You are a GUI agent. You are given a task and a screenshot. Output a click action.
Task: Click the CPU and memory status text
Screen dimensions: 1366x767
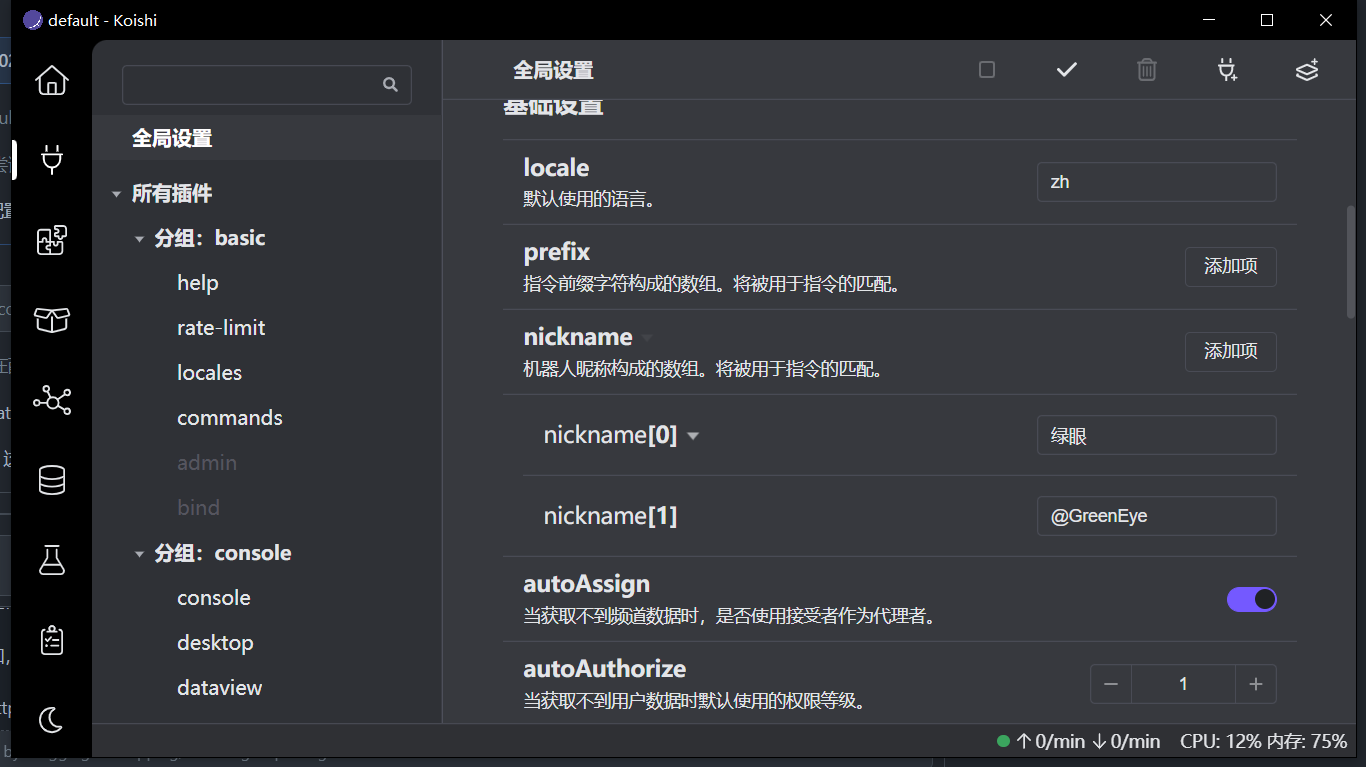click(1263, 741)
